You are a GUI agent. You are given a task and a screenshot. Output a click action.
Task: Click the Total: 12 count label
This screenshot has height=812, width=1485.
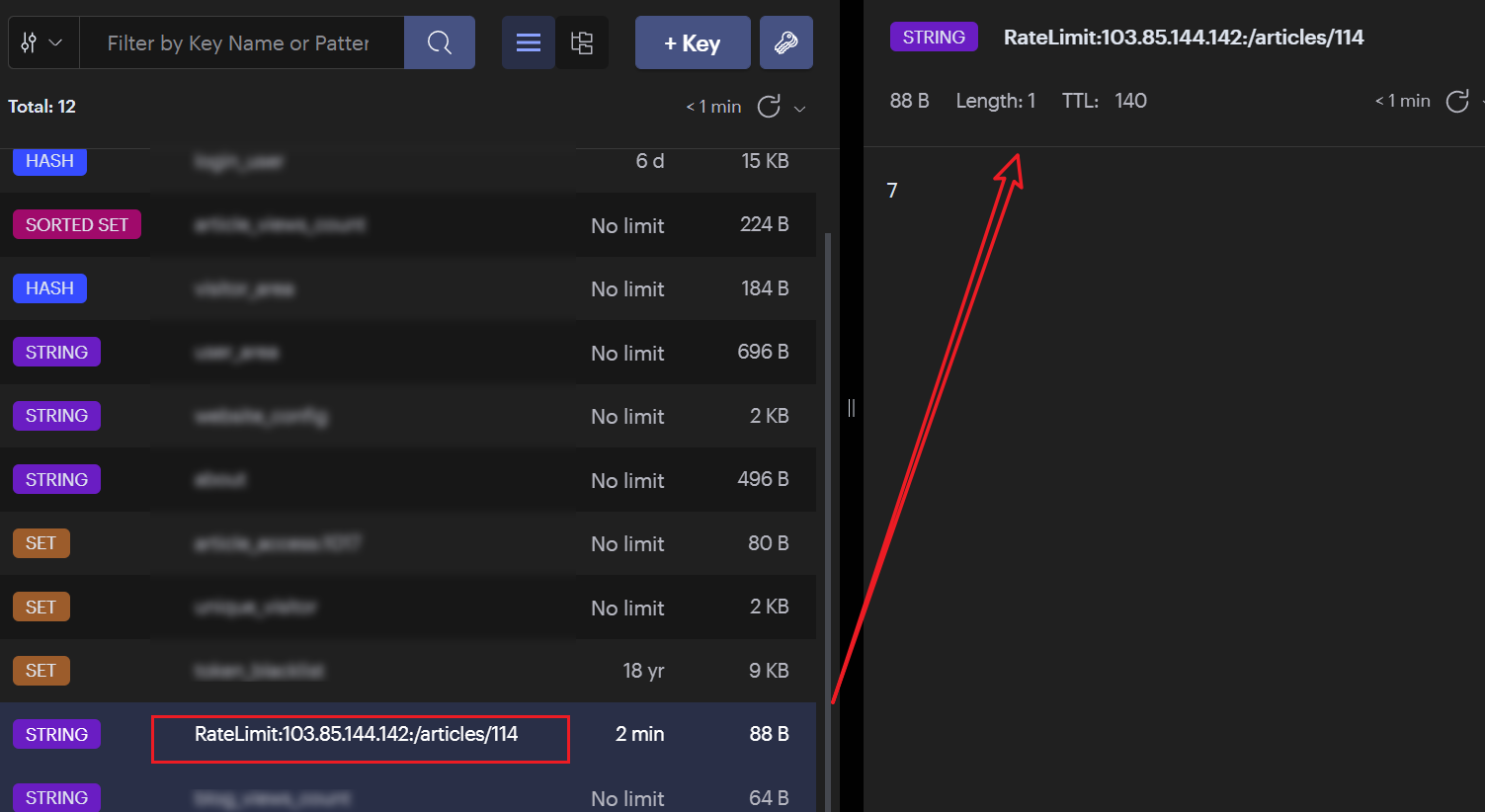41,107
